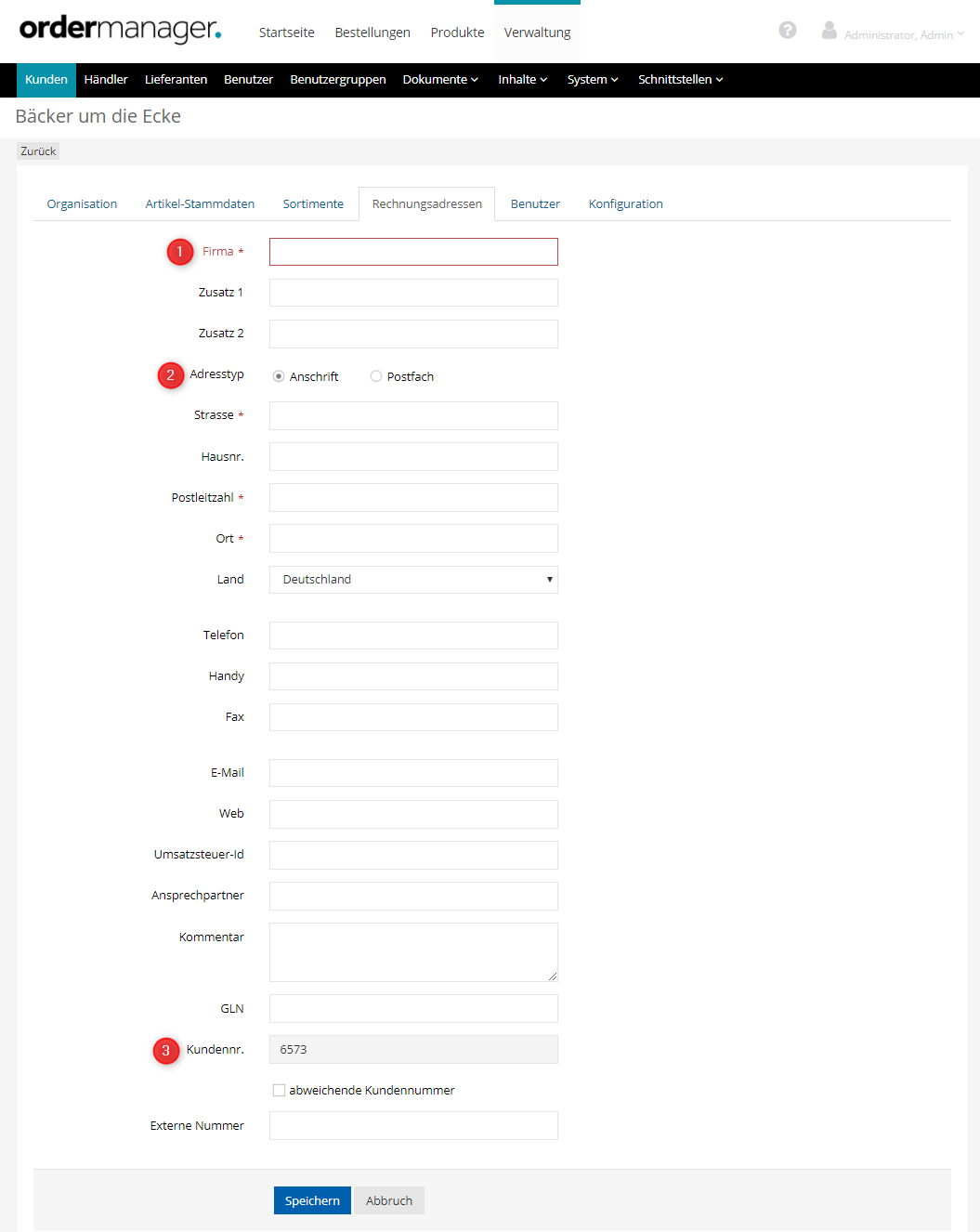Click the Abbruch button
The image size is (980, 1232).
pos(389,1200)
